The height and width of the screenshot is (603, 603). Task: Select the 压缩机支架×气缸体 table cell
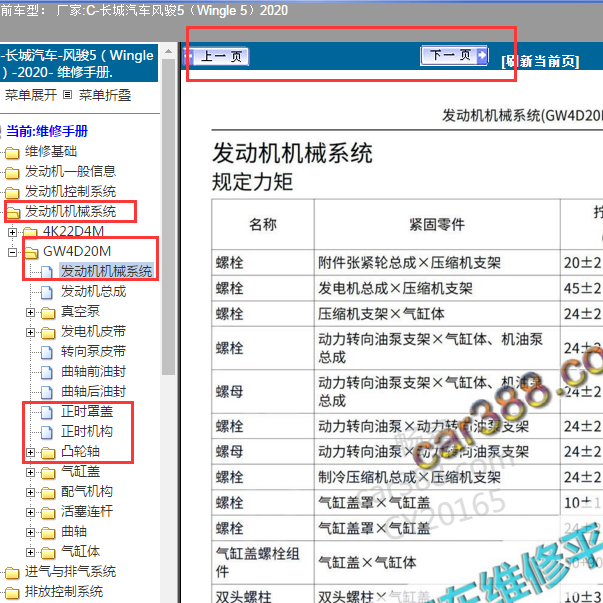coord(437,314)
